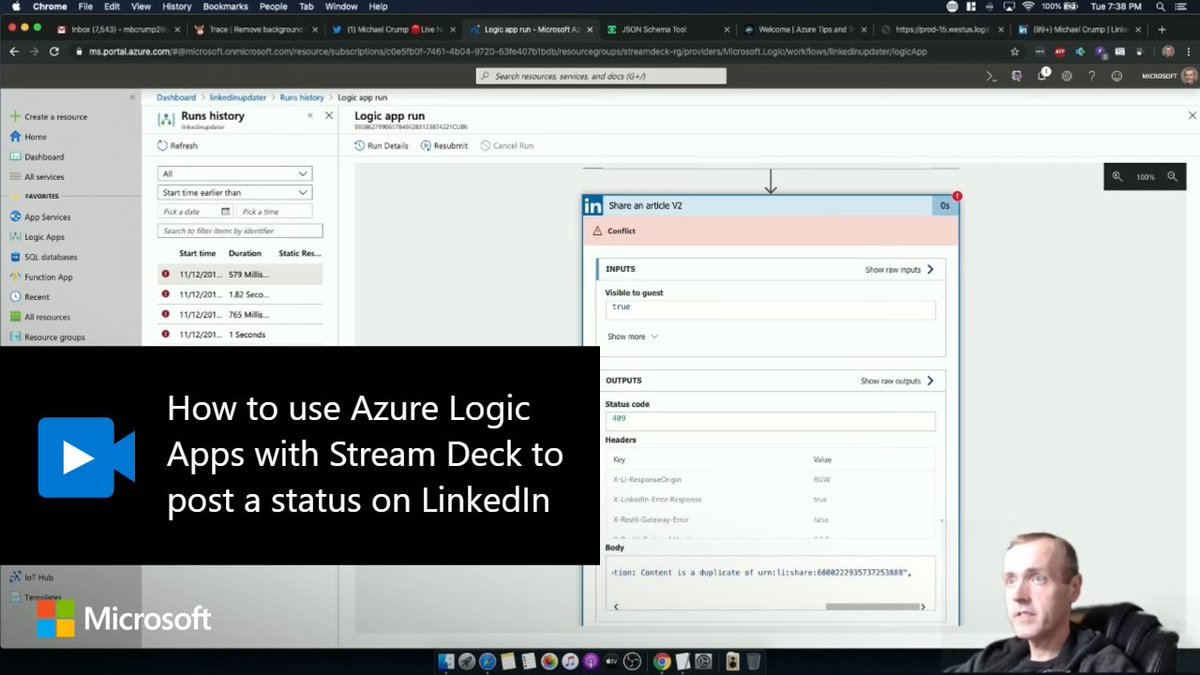1200x675 pixels.
Task: Select the 1 Seconds run row
Action: 240,334
